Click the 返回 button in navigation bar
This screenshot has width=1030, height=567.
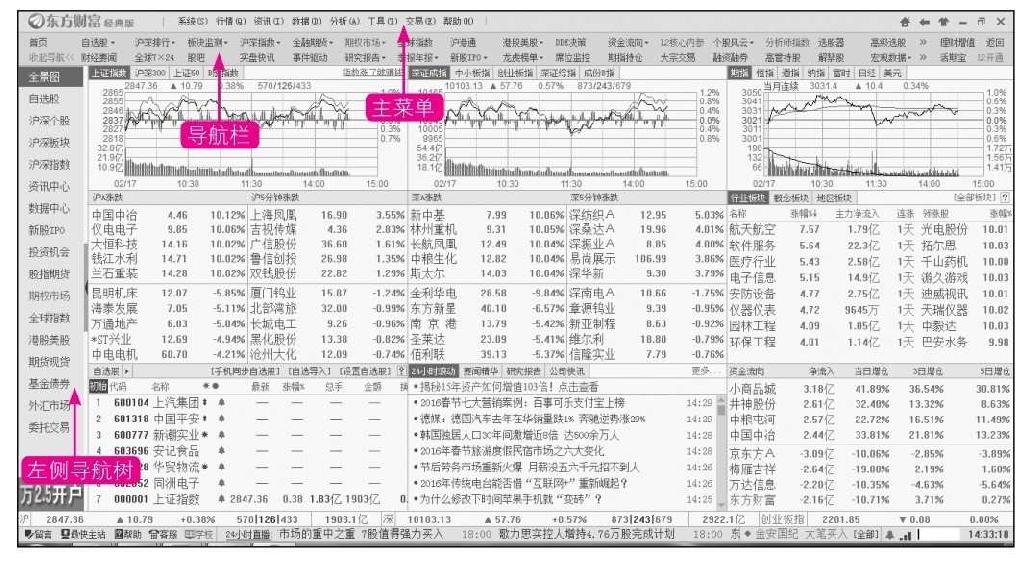(995, 43)
